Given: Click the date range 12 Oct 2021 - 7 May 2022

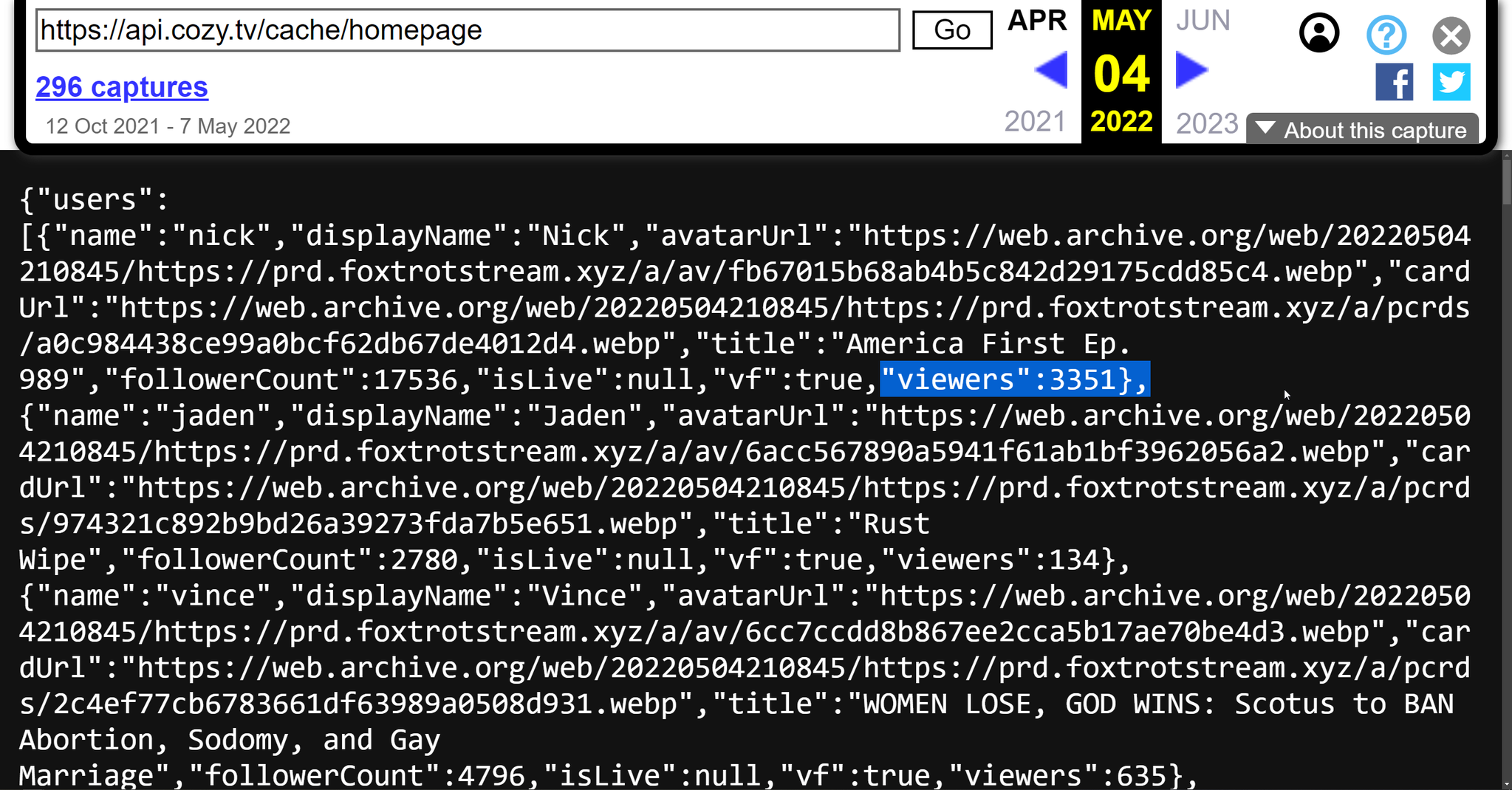Looking at the screenshot, I should point(168,126).
